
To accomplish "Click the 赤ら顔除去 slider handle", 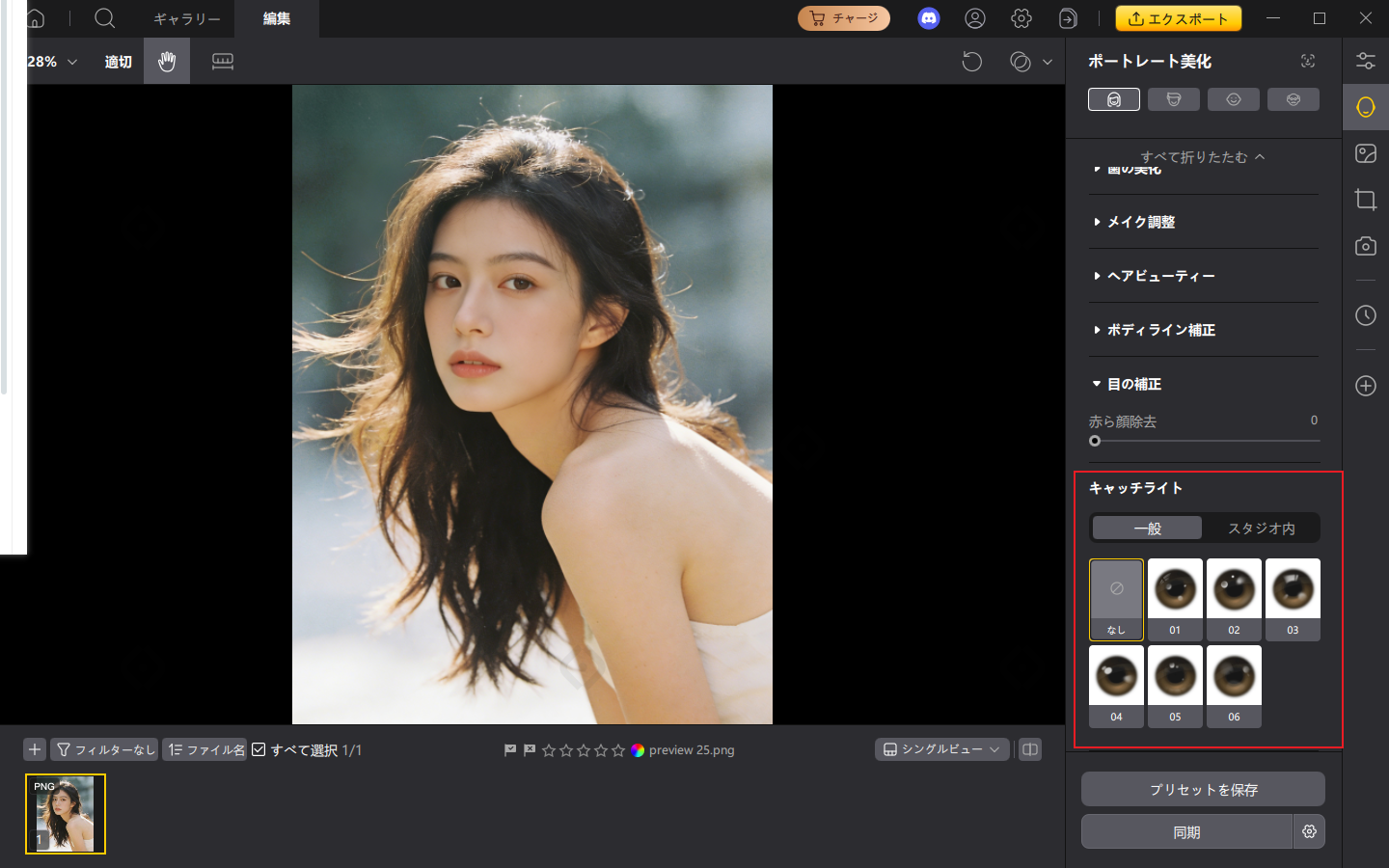I will 1095,440.
